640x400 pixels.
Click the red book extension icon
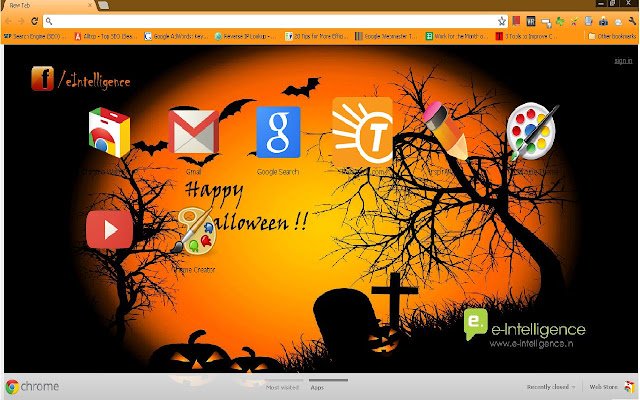[x=516, y=21]
